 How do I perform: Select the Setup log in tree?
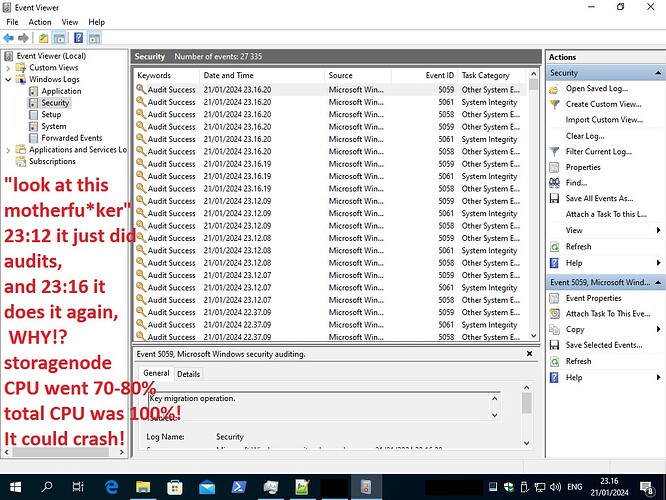pyautogui.click(x=51, y=115)
